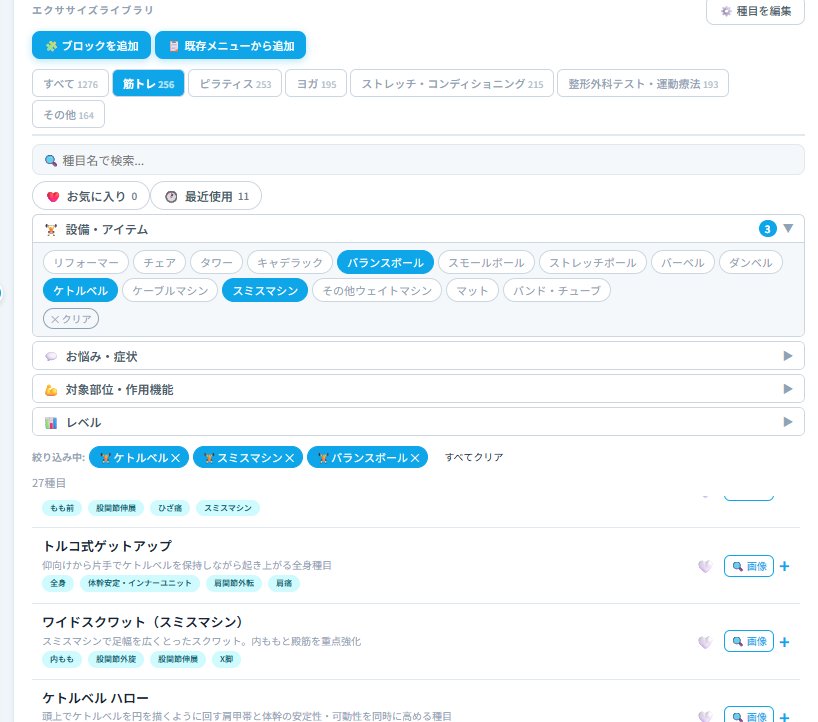Click the 内もも tag

click(x=62, y=659)
